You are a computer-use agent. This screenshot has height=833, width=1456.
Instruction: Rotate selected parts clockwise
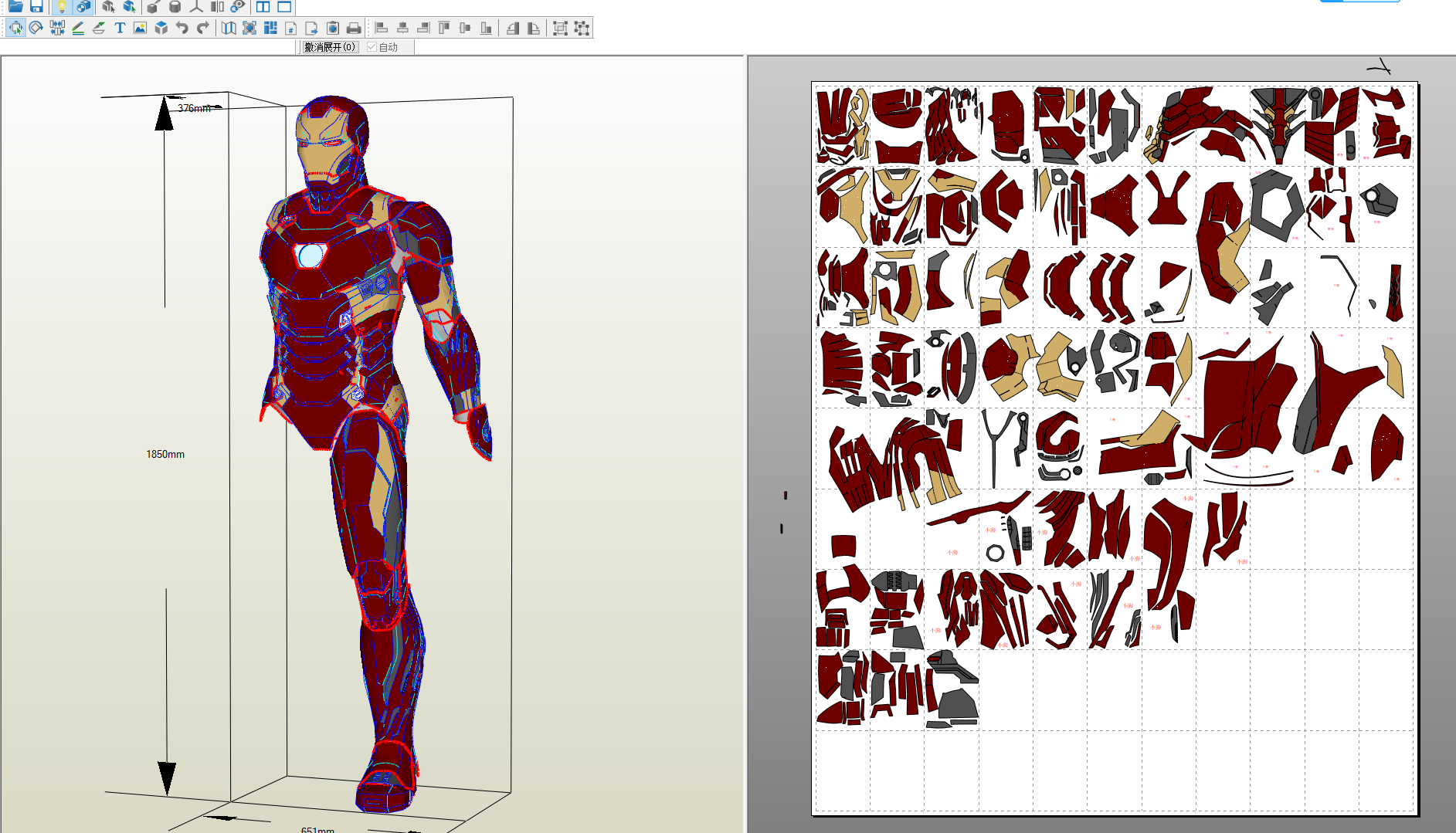533,29
